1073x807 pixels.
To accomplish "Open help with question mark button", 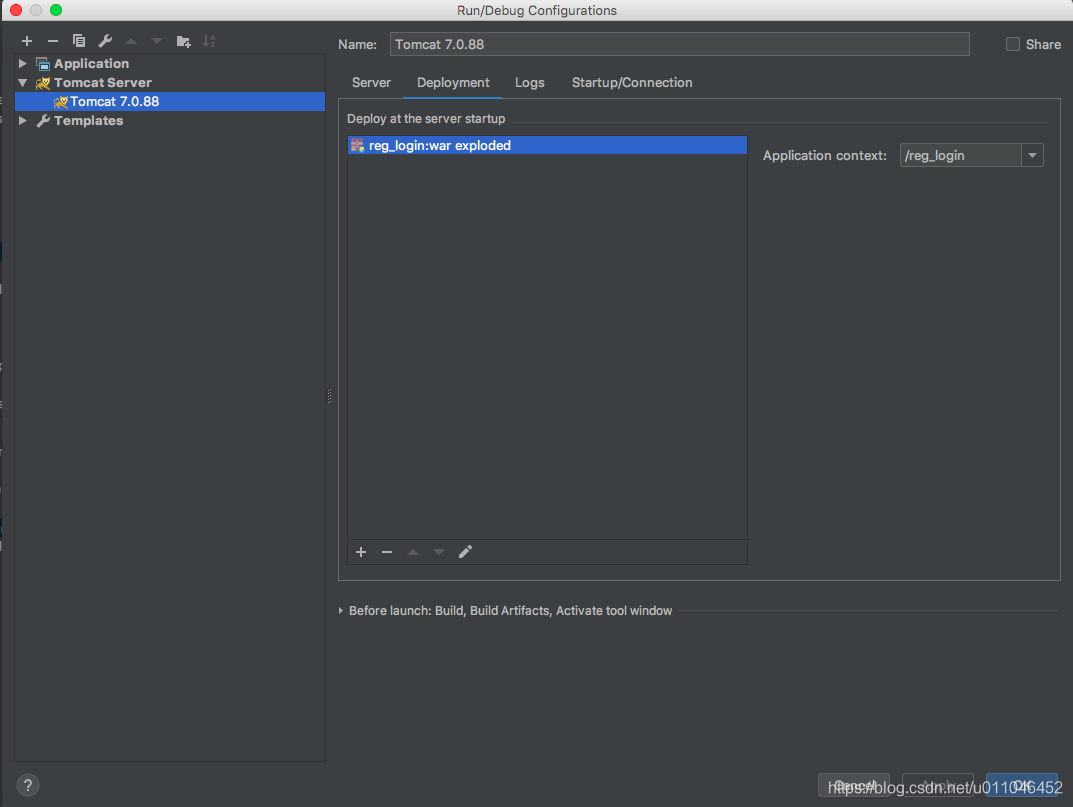I will 27,785.
